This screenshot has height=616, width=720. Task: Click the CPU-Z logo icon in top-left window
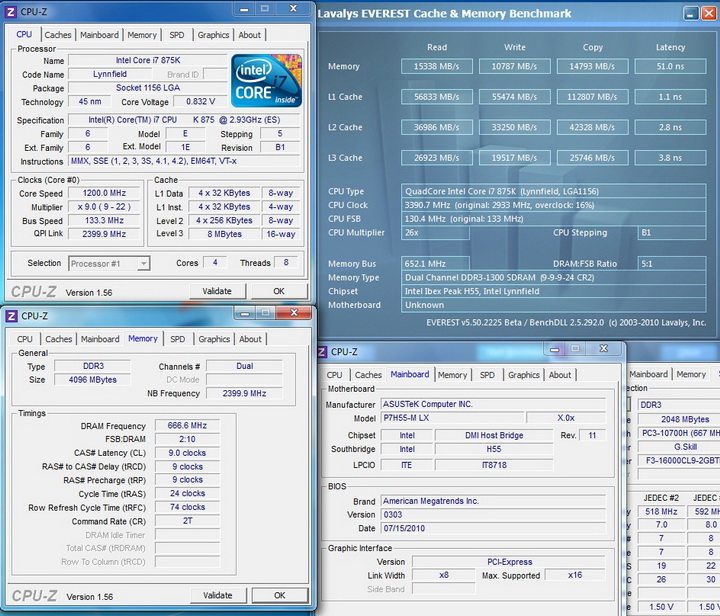click(x=11, y=12)
